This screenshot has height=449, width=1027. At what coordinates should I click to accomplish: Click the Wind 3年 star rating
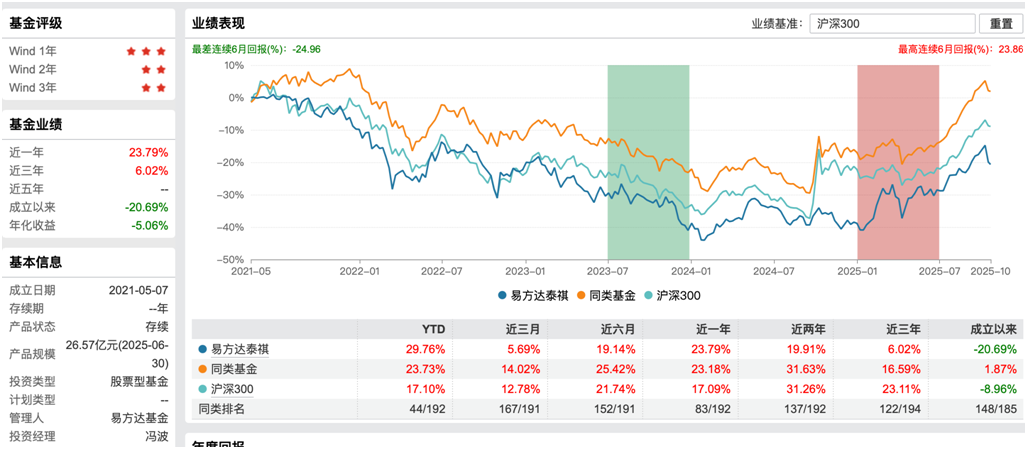[153, 88]
